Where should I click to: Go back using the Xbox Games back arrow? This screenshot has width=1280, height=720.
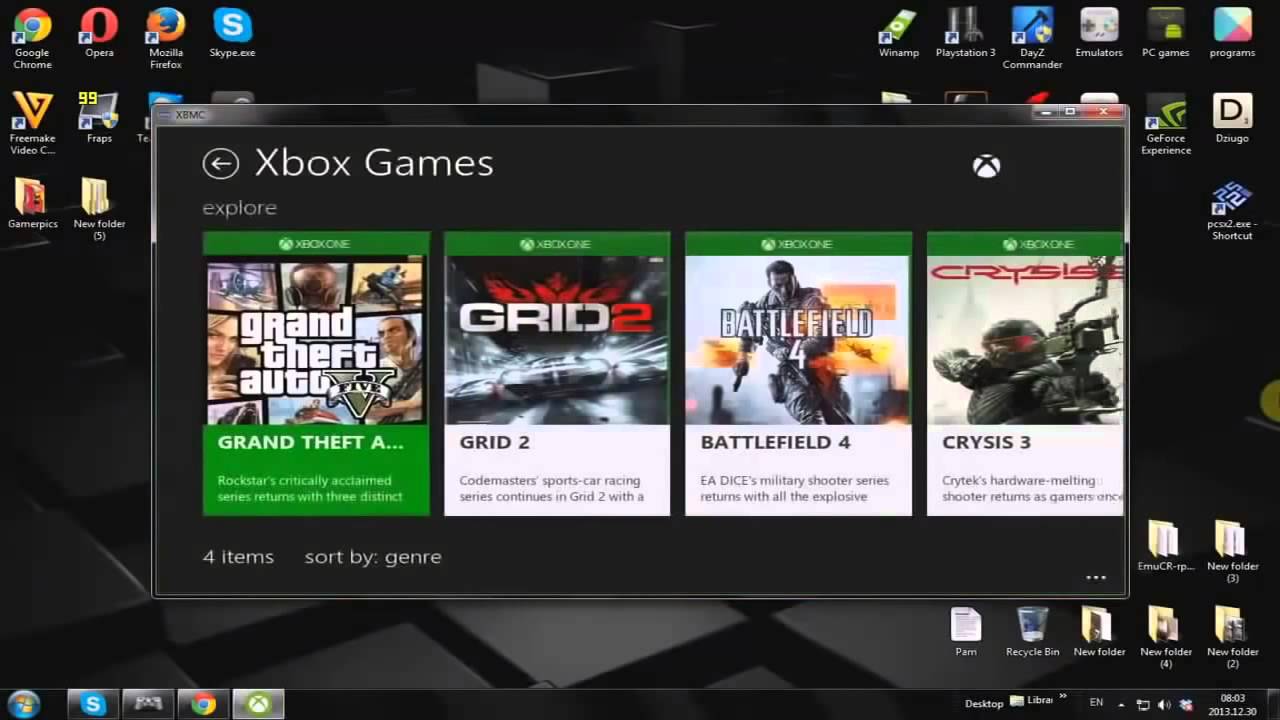pyautogui.click(x=221, y=163)
